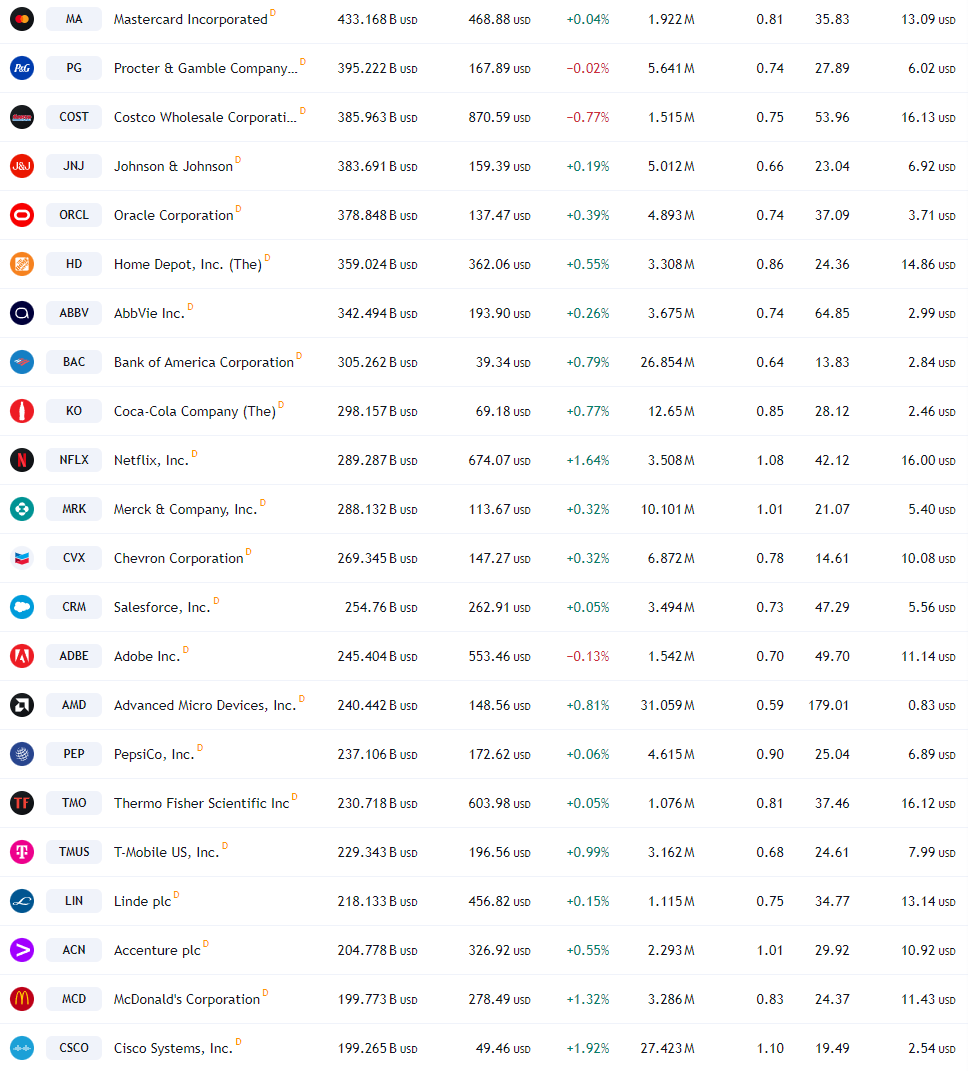Image resolution: width=968 pixels, height=1071 pixels.
Task: Click EPS value 0.83 USD
Action: (932, 706)
